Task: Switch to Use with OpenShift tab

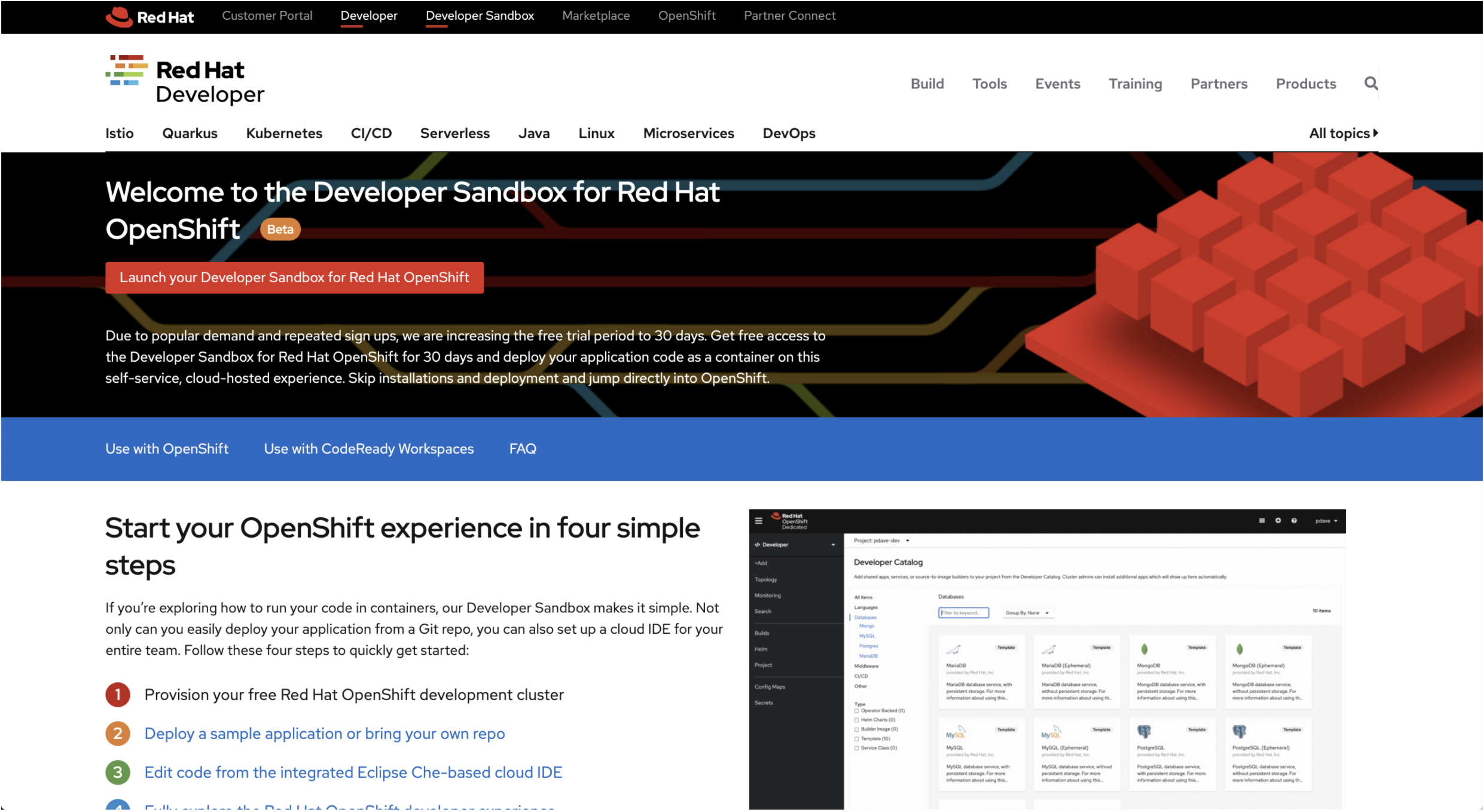Action: coord(167,448)
